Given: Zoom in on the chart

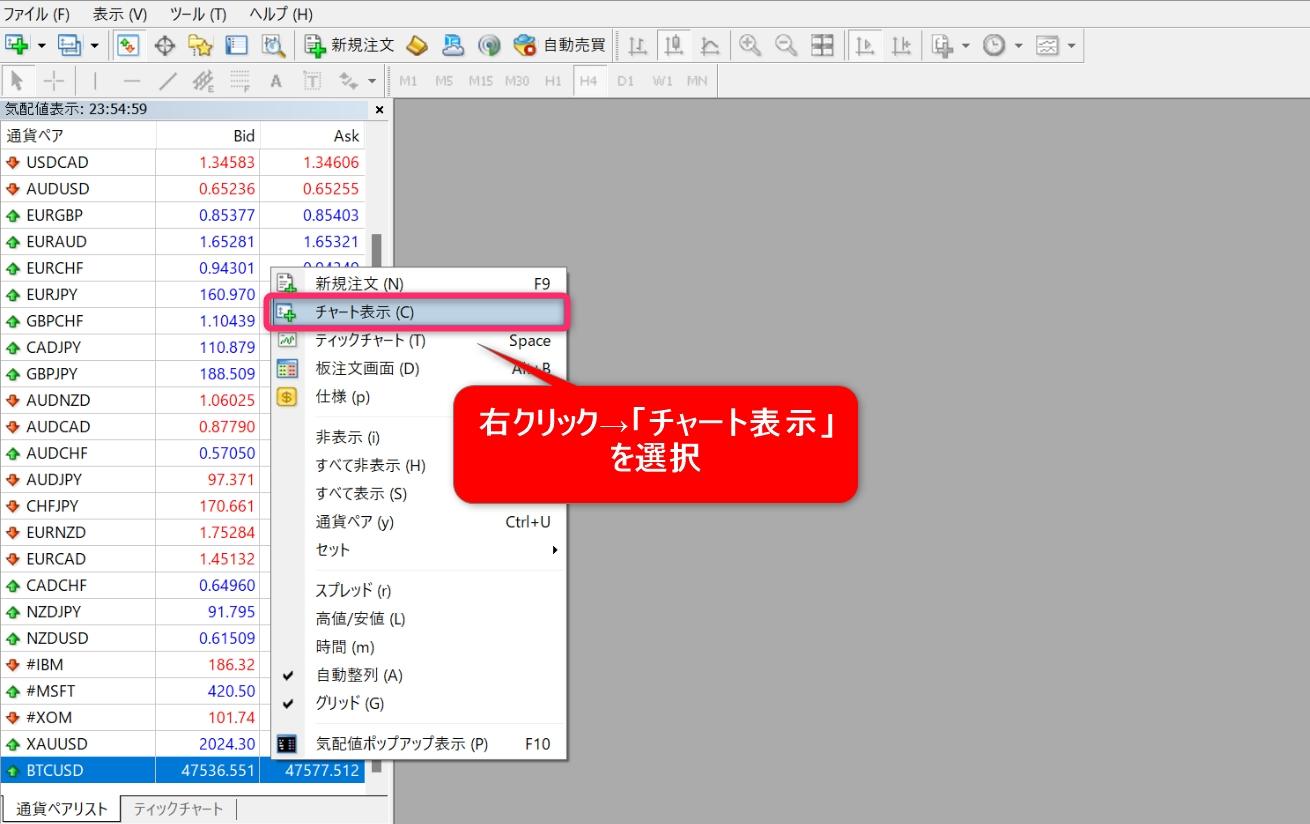Looking at the screenshot, I should [x=749, y=44].
